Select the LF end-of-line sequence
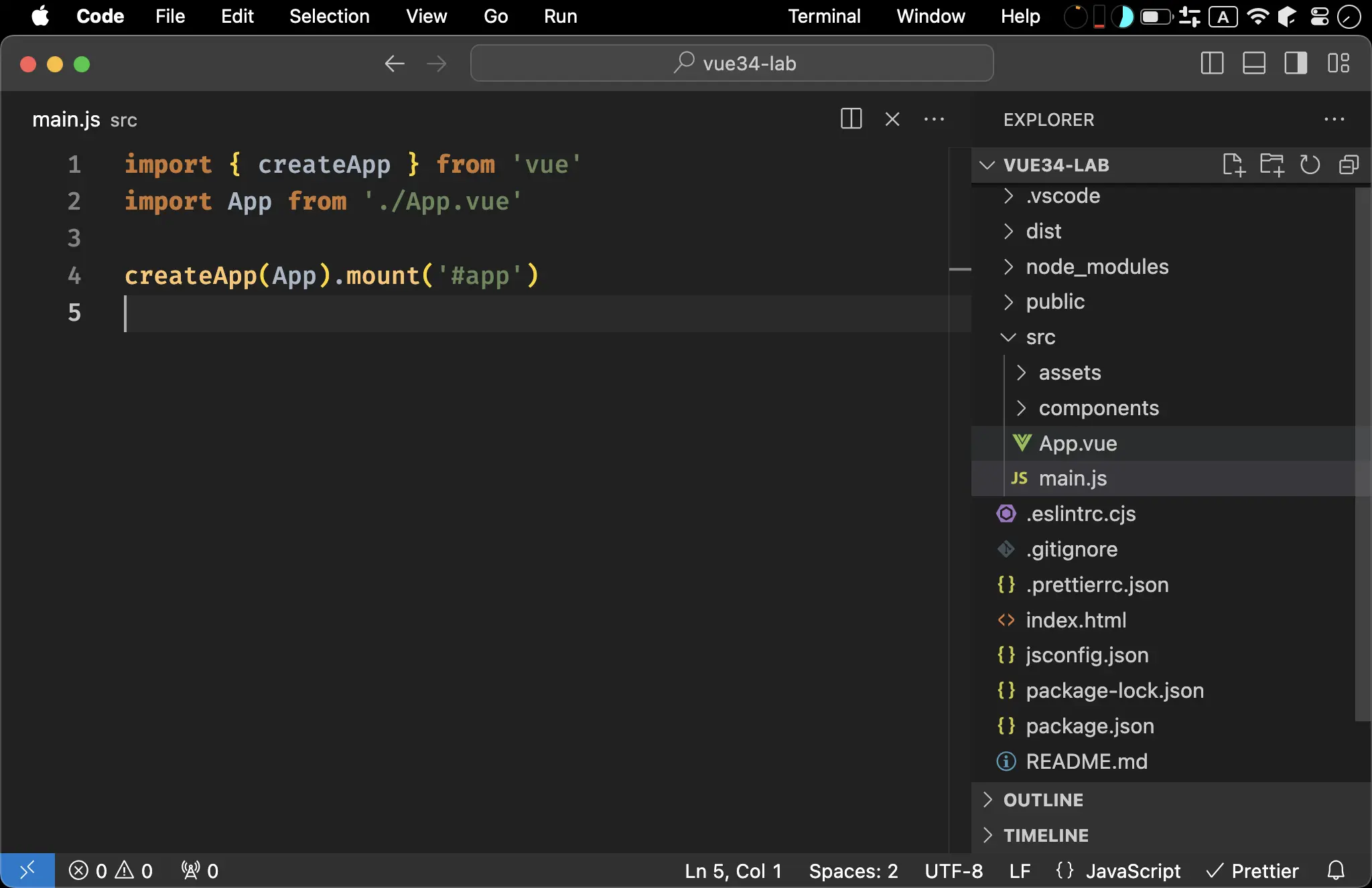 click(x=1020, y=871)
